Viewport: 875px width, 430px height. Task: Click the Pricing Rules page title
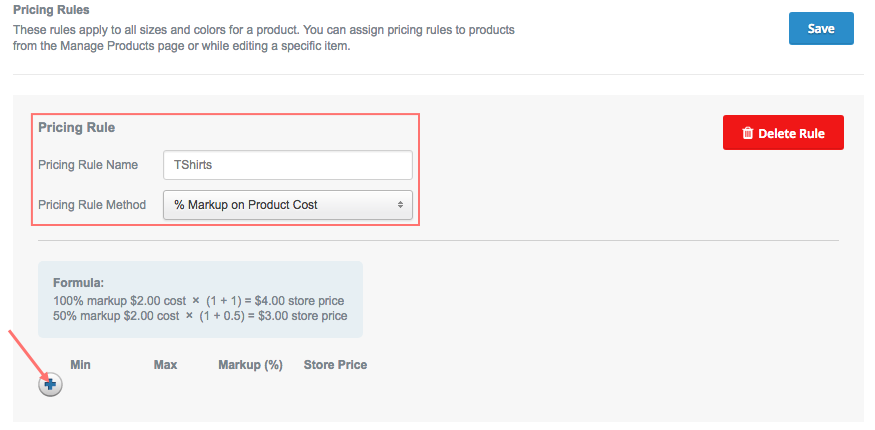51,10
